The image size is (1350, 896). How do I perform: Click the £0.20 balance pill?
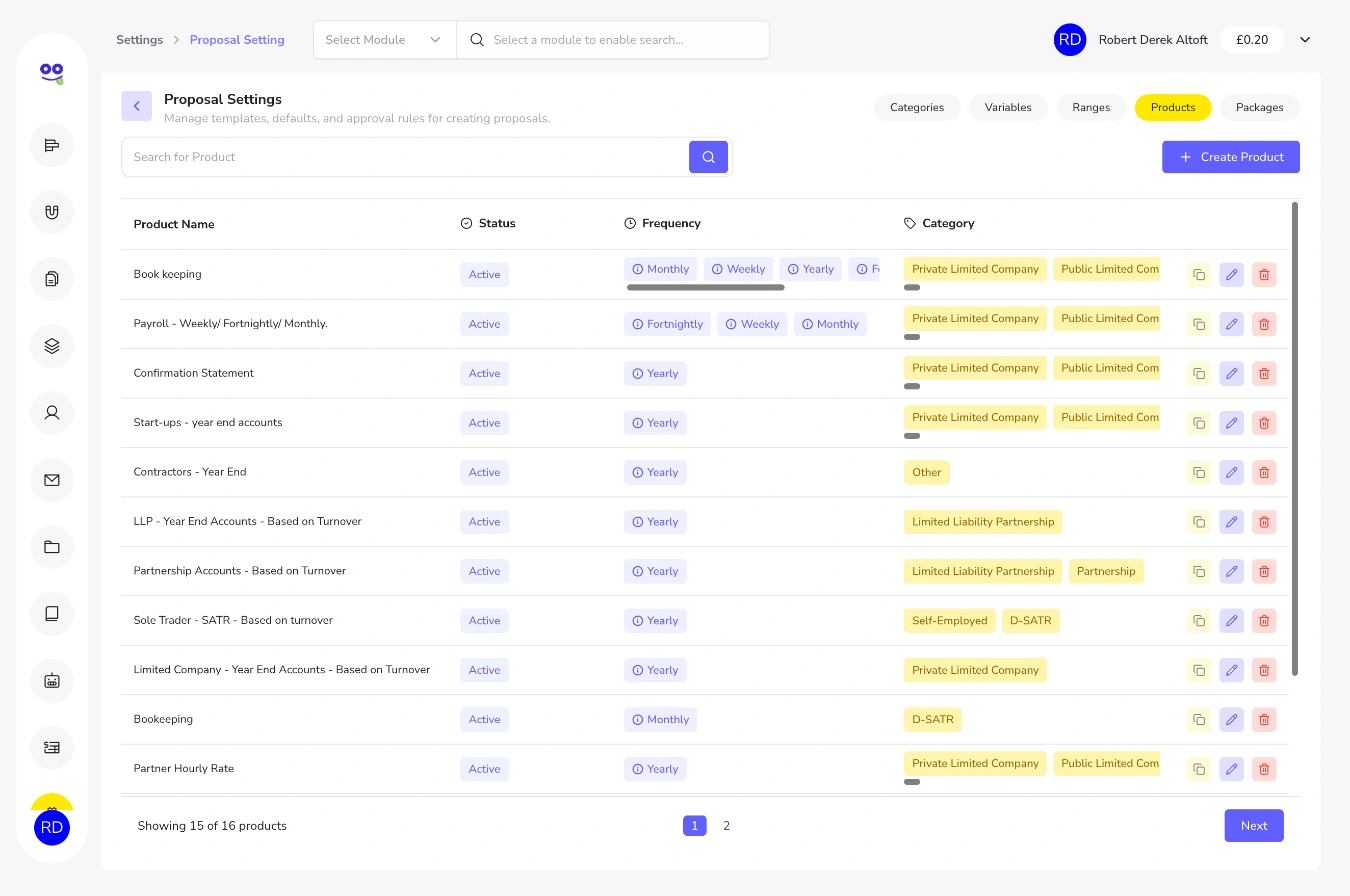pyautogui.click(x=1252, y=40)
